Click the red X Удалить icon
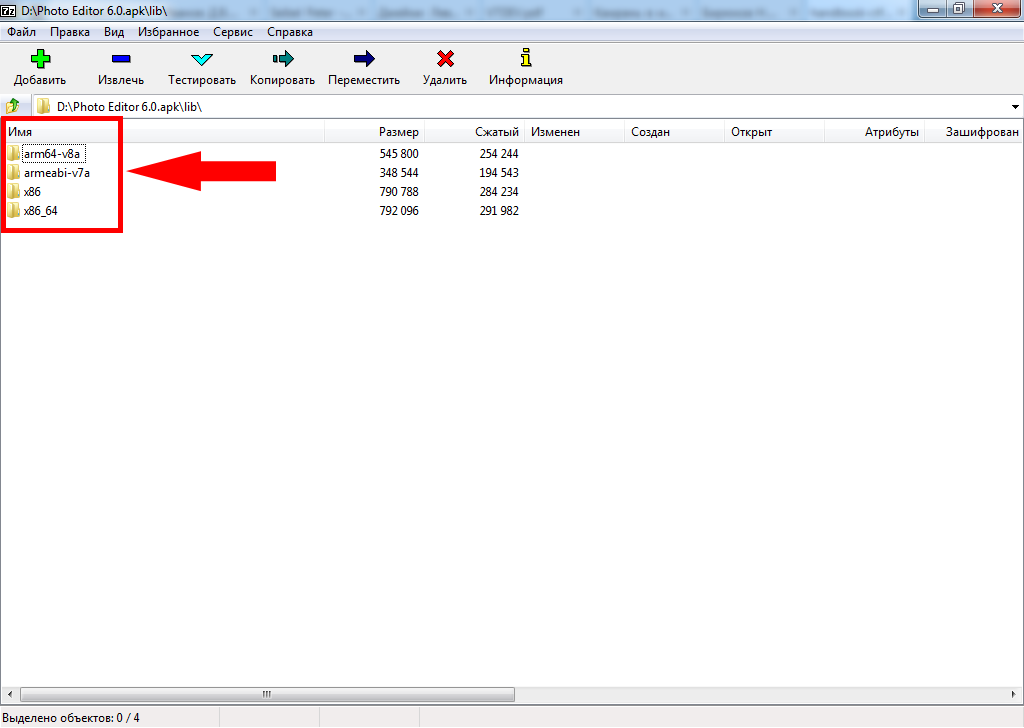 tap(445, 59)
